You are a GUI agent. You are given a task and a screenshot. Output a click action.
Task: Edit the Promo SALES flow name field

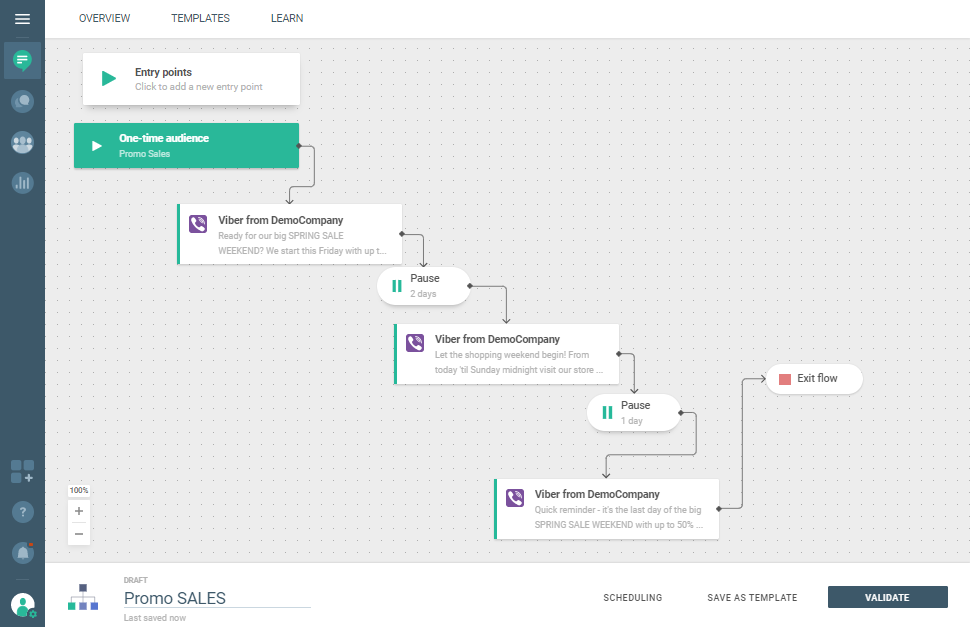click(x=216, y=598)
